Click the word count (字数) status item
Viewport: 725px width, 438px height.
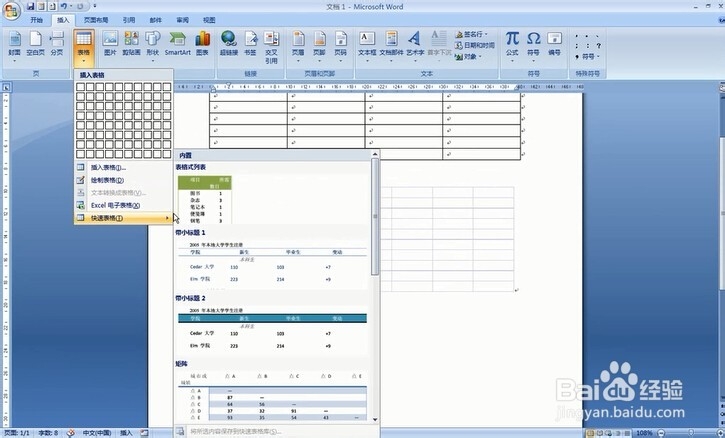[x=48, y=433]
